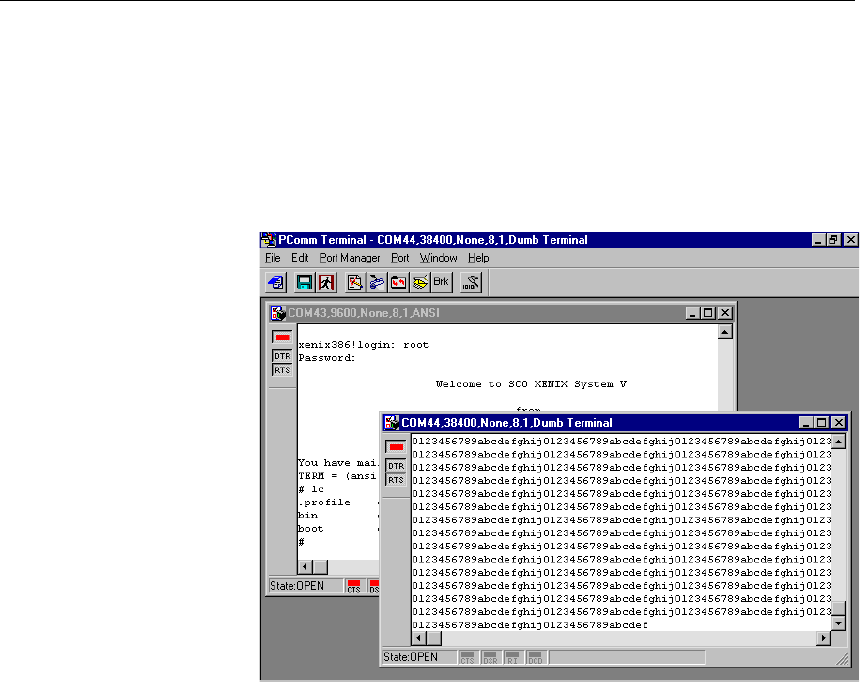
Task: Open the Window menu
Action: coord(438,258)
